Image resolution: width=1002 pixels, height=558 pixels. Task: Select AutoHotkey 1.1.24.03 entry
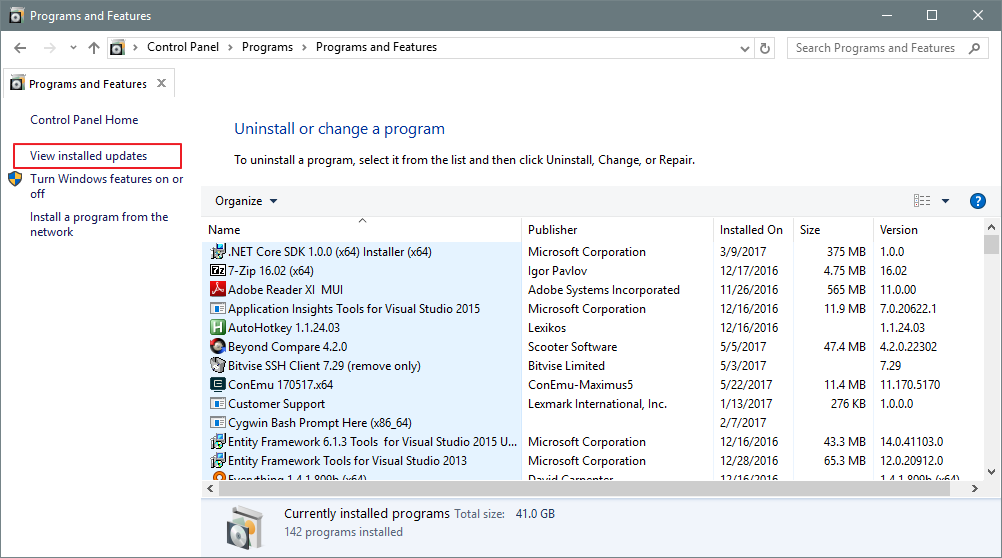coord(284,328)
